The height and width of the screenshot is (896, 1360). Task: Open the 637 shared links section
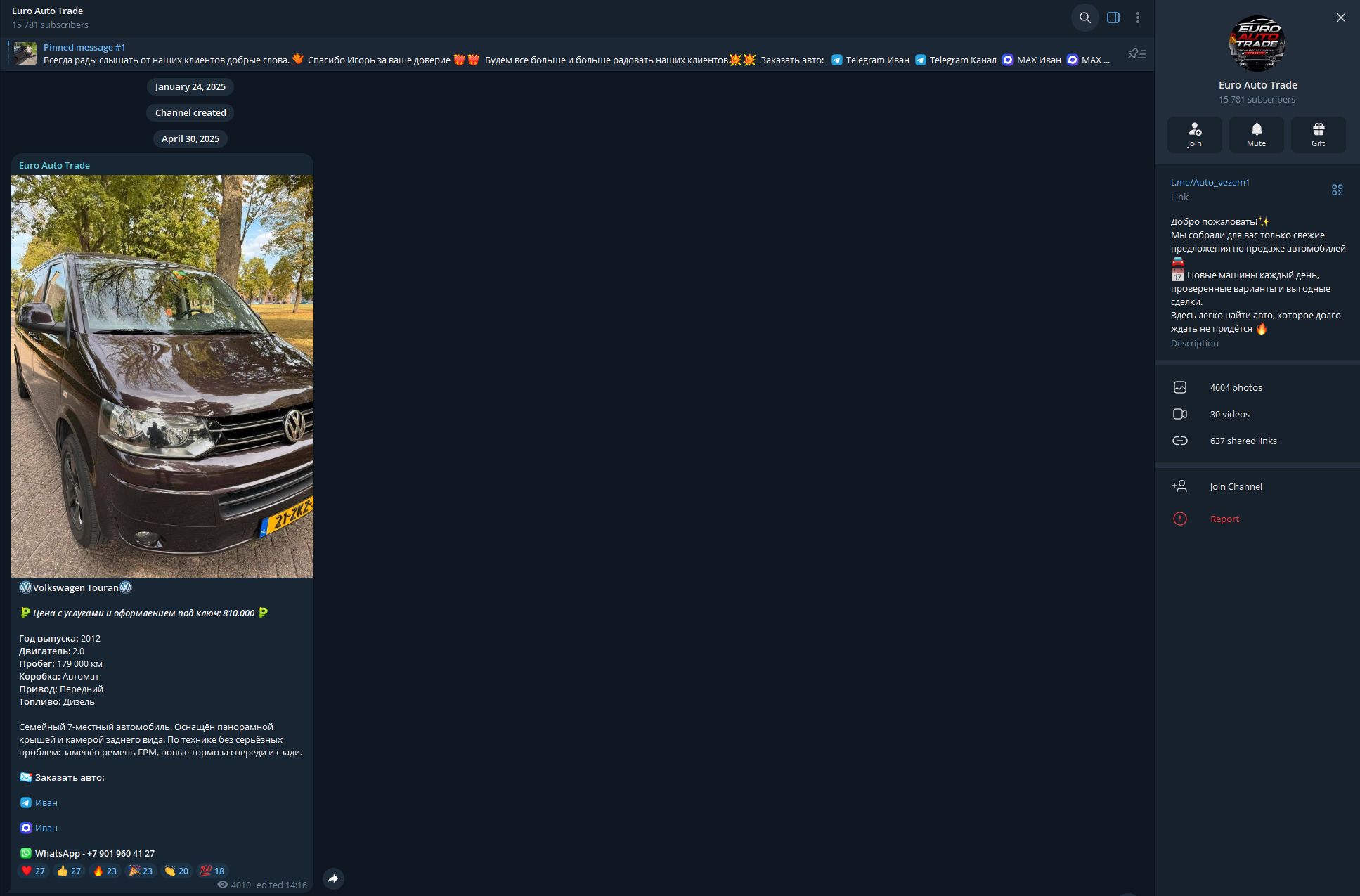pyautogui.click(x=1257, y=441)
